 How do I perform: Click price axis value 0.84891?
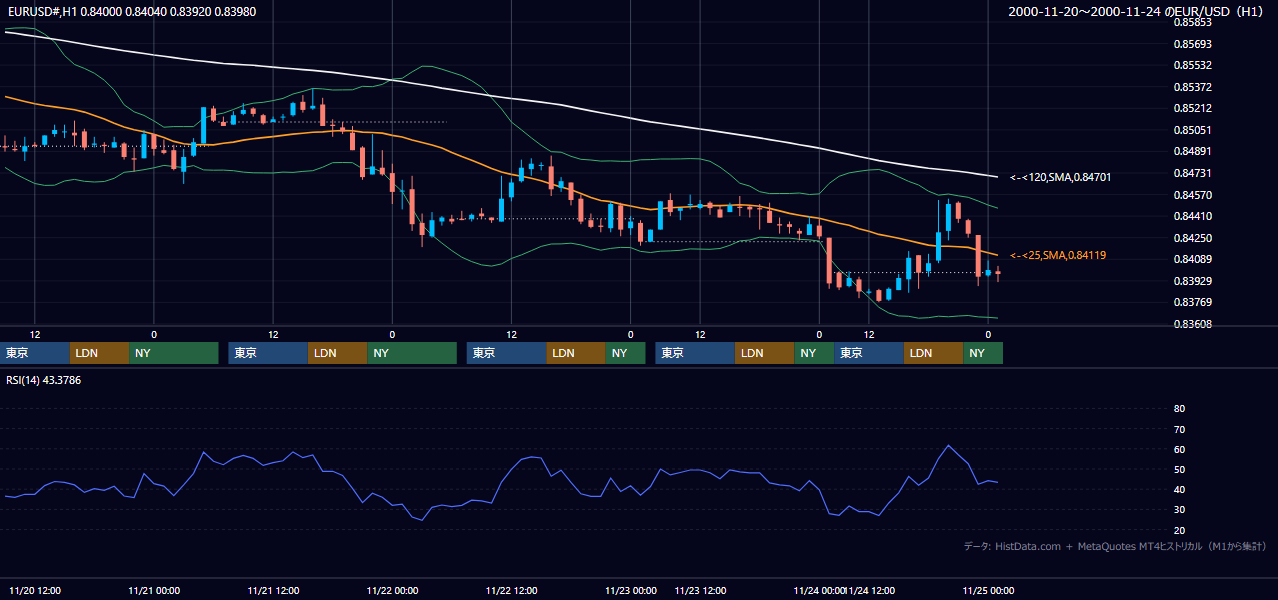point(1192,151)
